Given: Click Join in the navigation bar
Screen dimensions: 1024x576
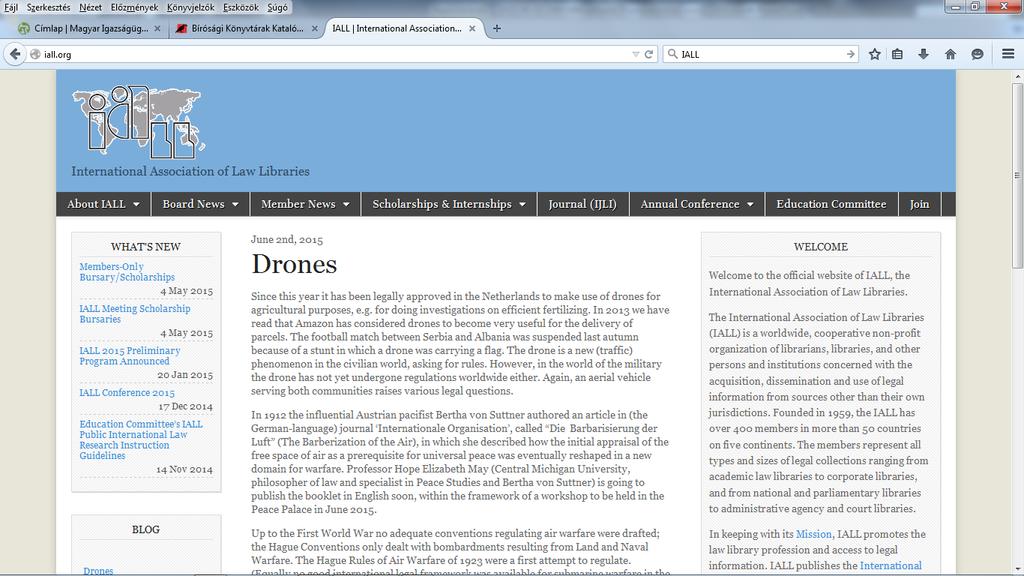Looking at the screenshot, I should pyautogui.click(x=920, y=204).
